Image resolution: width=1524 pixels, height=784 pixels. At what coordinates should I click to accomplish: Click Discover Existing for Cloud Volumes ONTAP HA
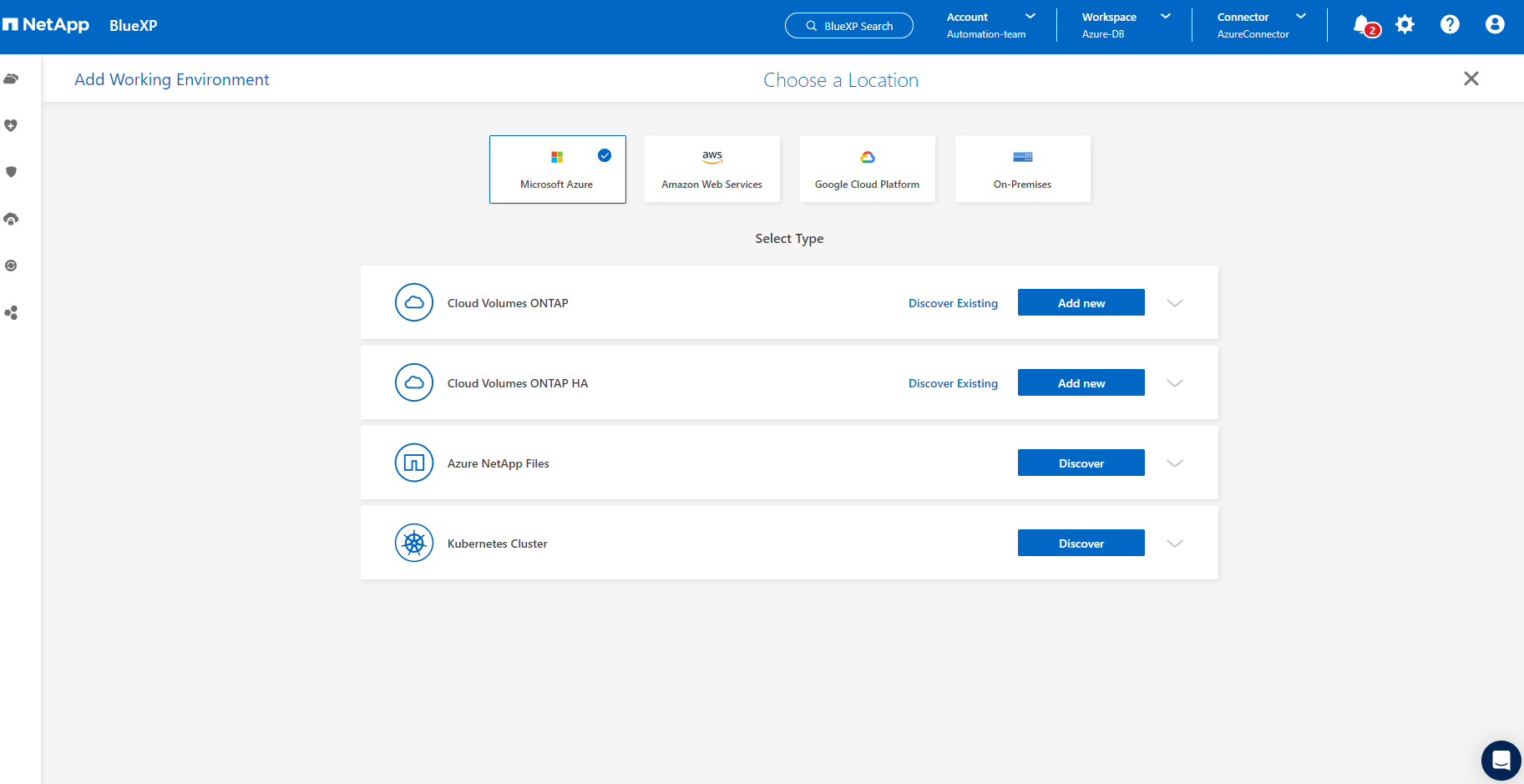[x=953, y=383]
